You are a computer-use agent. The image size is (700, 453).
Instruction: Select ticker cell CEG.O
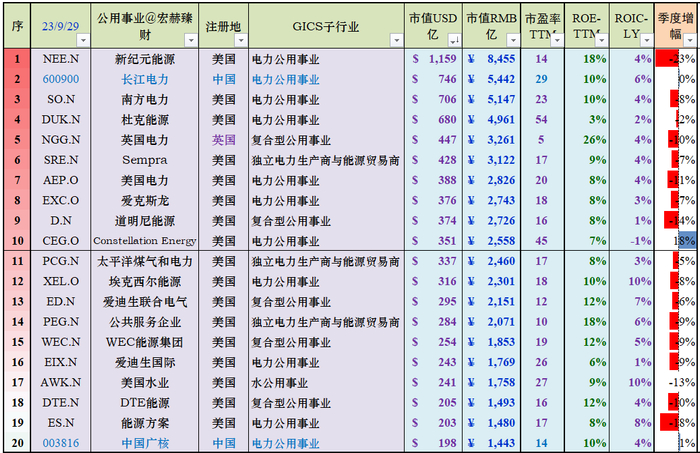click(61, 241)
